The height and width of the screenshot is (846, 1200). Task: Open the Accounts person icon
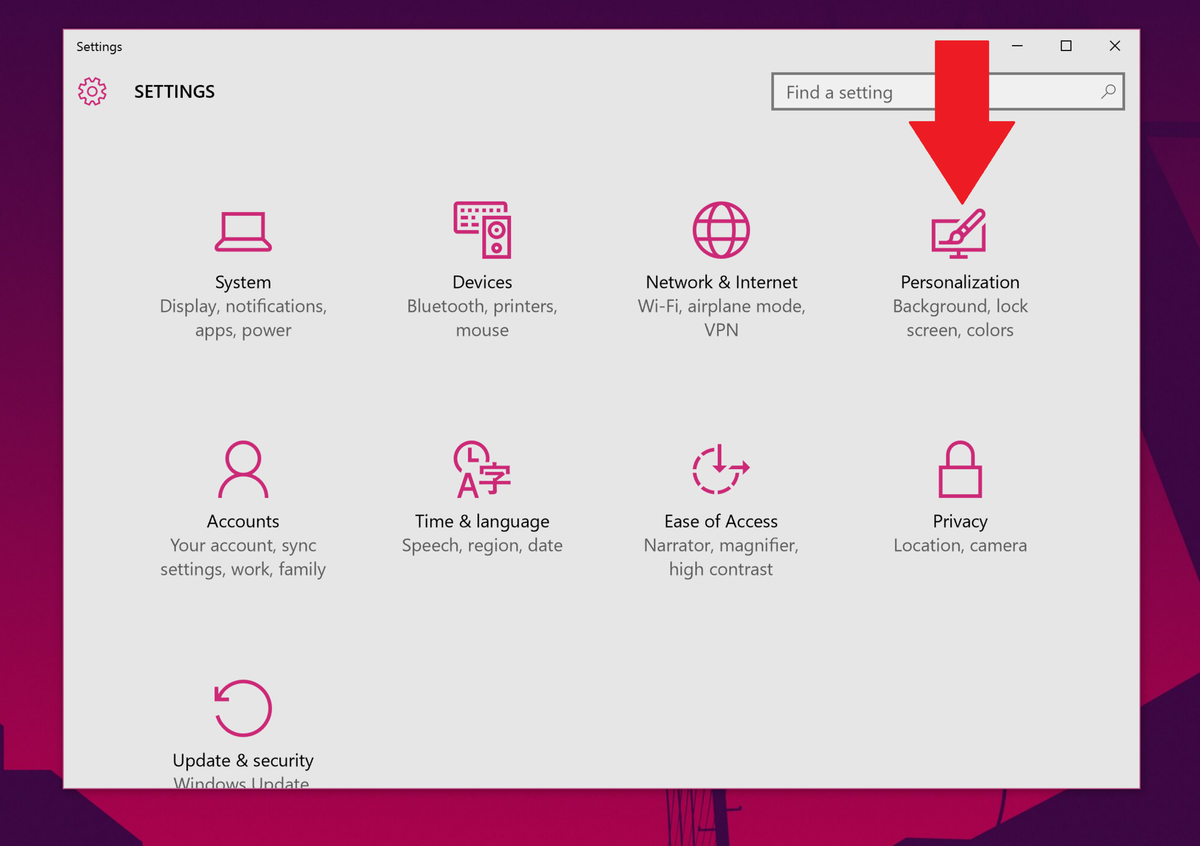[x=242, y=469]
